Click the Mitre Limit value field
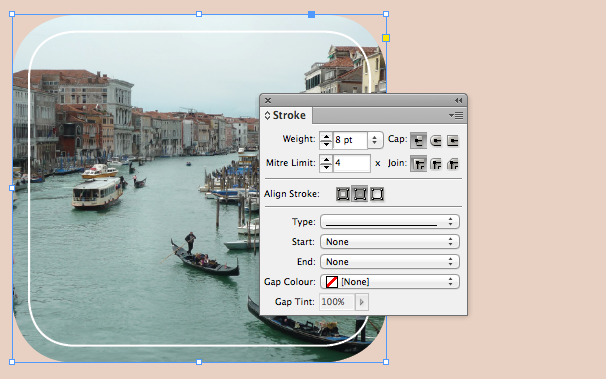 click(352, 163)
